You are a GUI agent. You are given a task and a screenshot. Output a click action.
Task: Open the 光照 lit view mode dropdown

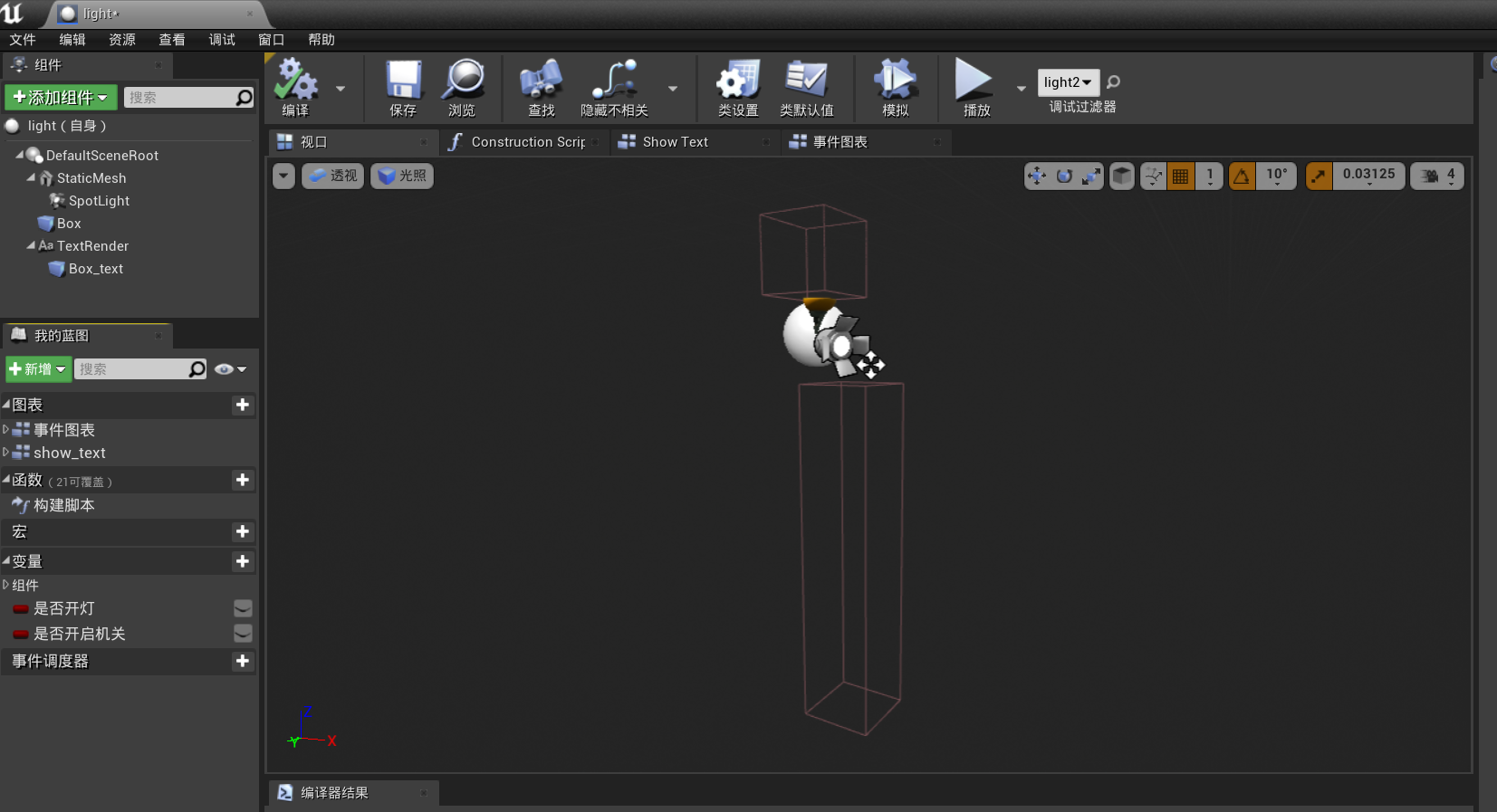402,176
